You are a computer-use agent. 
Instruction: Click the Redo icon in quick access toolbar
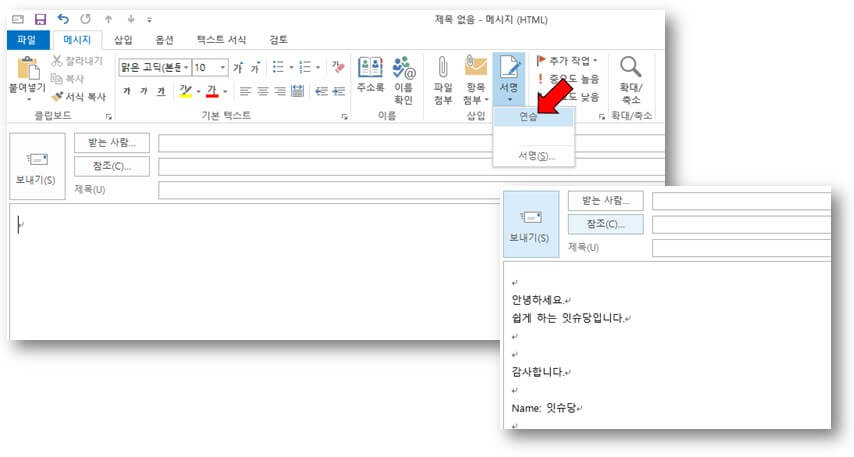click(86, 20)
